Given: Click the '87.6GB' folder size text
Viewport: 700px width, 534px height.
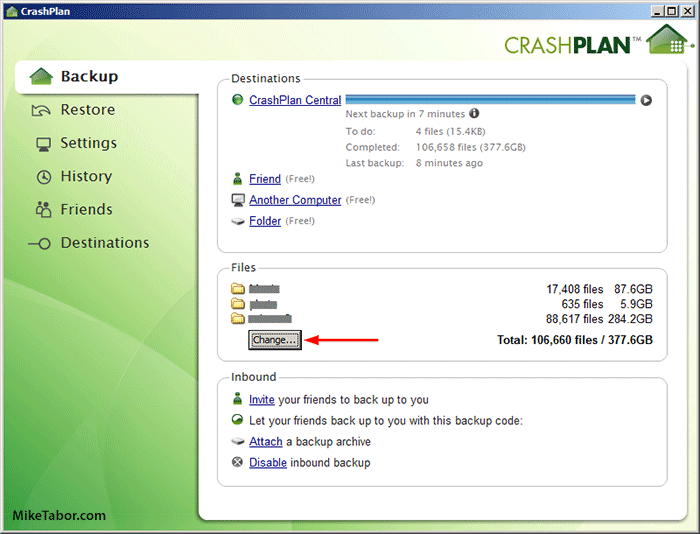Looking at the screenshot, I should pyautogui.click(x=633, y=289).
